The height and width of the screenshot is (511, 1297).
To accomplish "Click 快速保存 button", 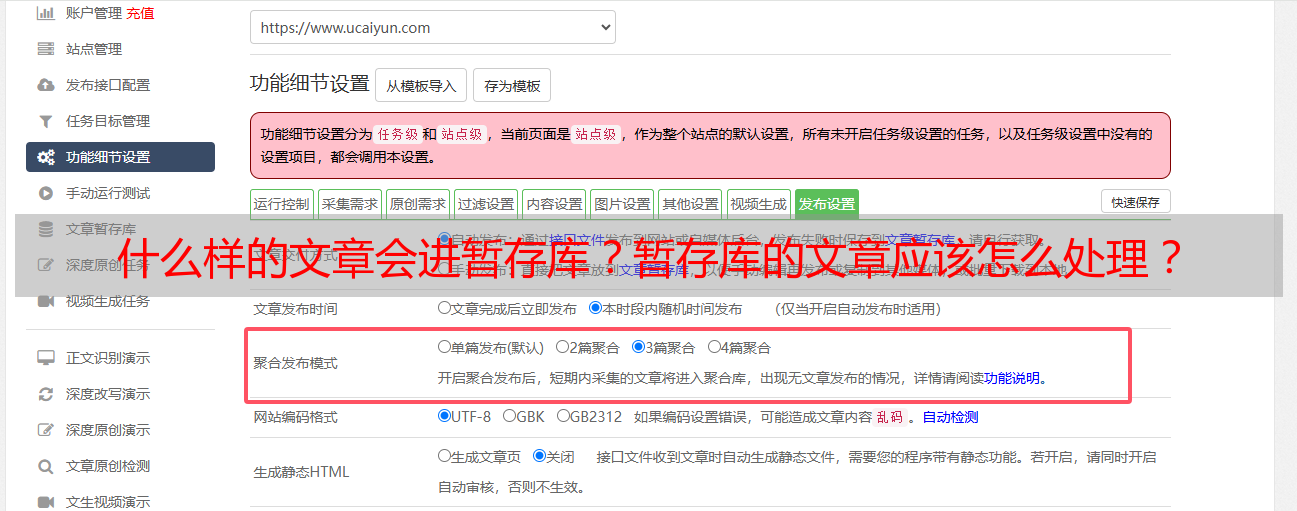I will 1135,202.
